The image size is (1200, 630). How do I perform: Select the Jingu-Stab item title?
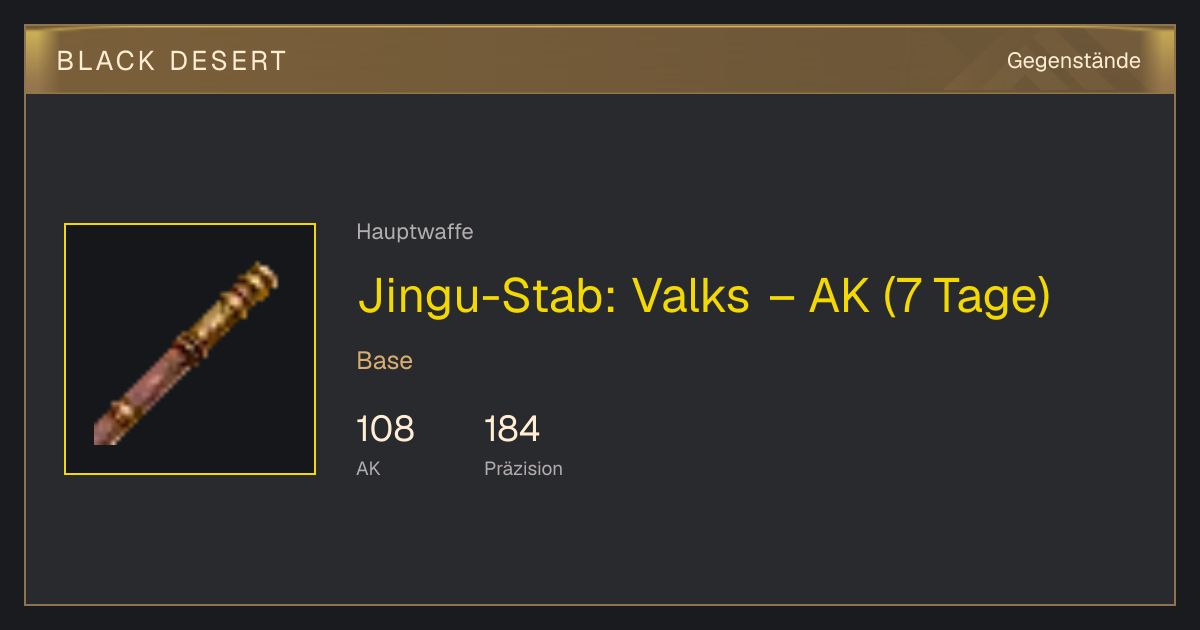[704, 296]
